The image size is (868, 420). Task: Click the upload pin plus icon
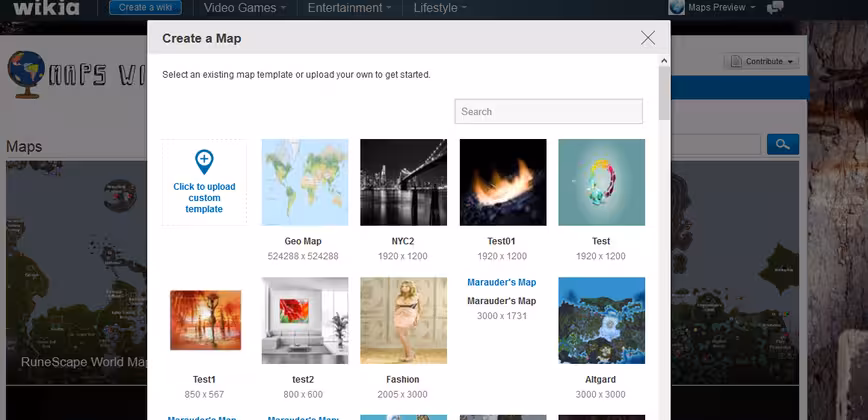[x=204, y=162]
